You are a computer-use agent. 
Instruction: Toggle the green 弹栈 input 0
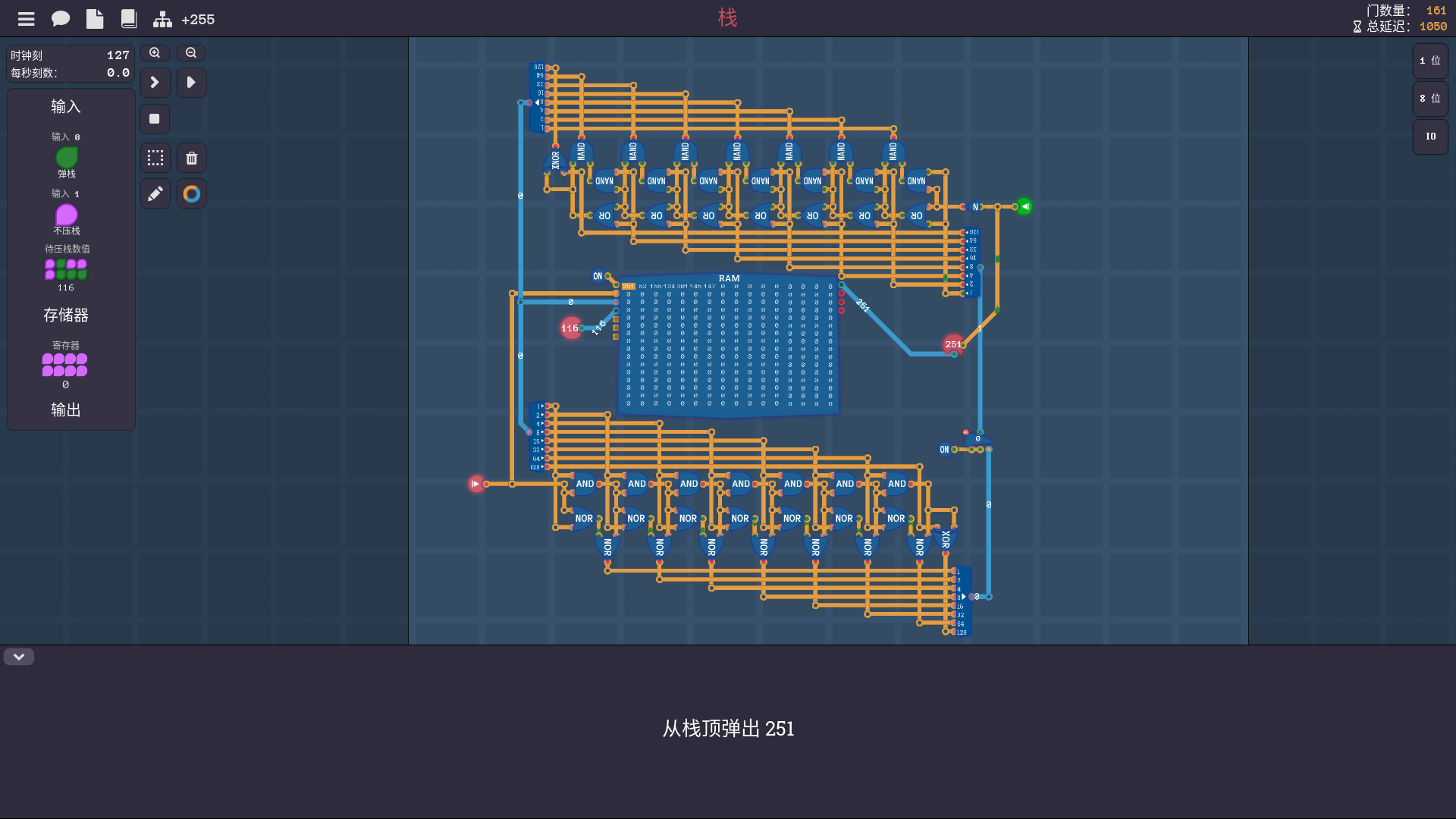[67, 157]
